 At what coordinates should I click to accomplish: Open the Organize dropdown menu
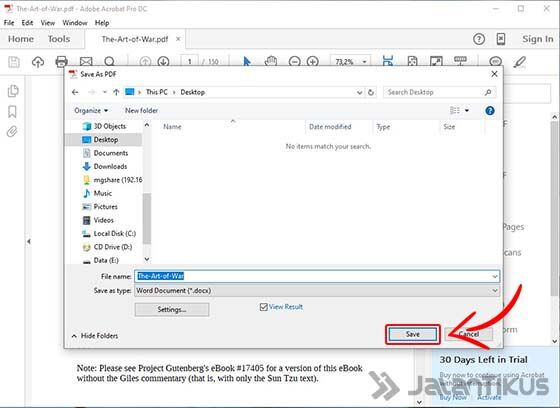point(91,110)
